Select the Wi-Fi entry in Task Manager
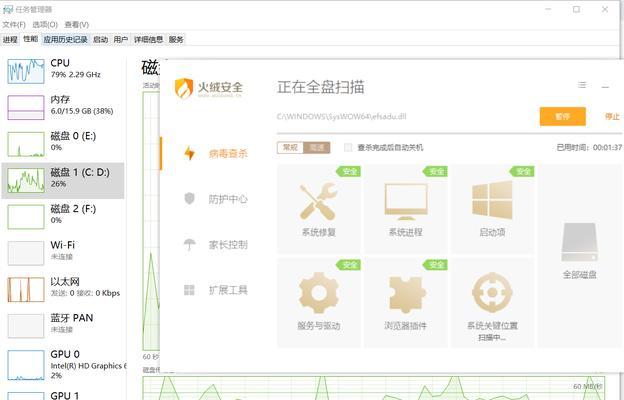624x400 pixels. click(63, 253)
